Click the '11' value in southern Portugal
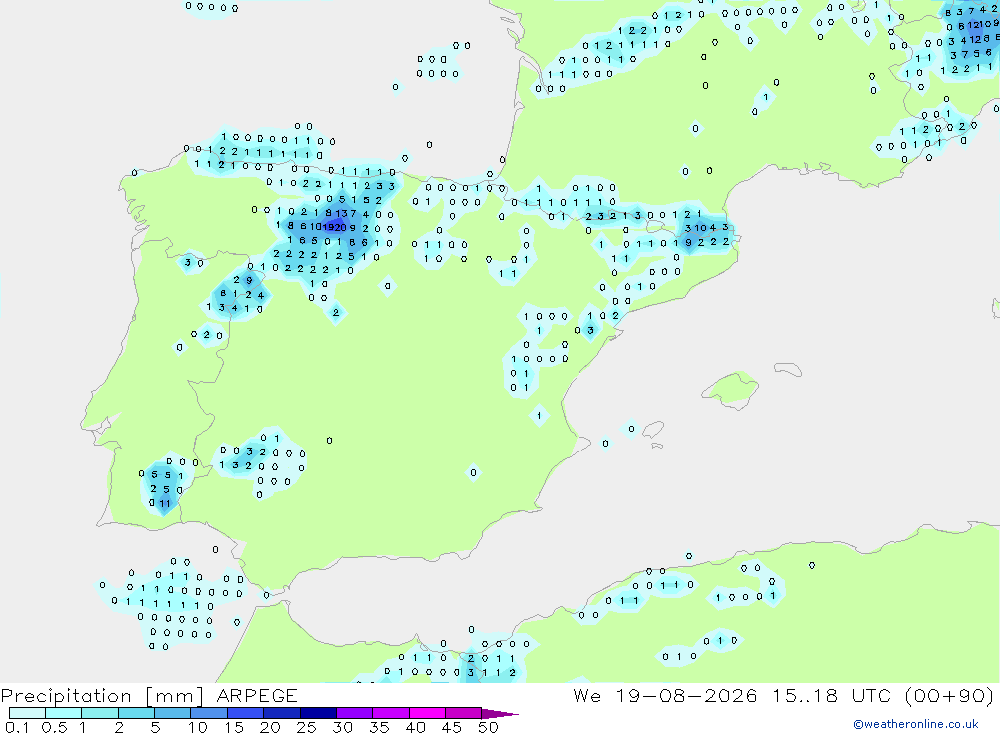 (165, 503)
